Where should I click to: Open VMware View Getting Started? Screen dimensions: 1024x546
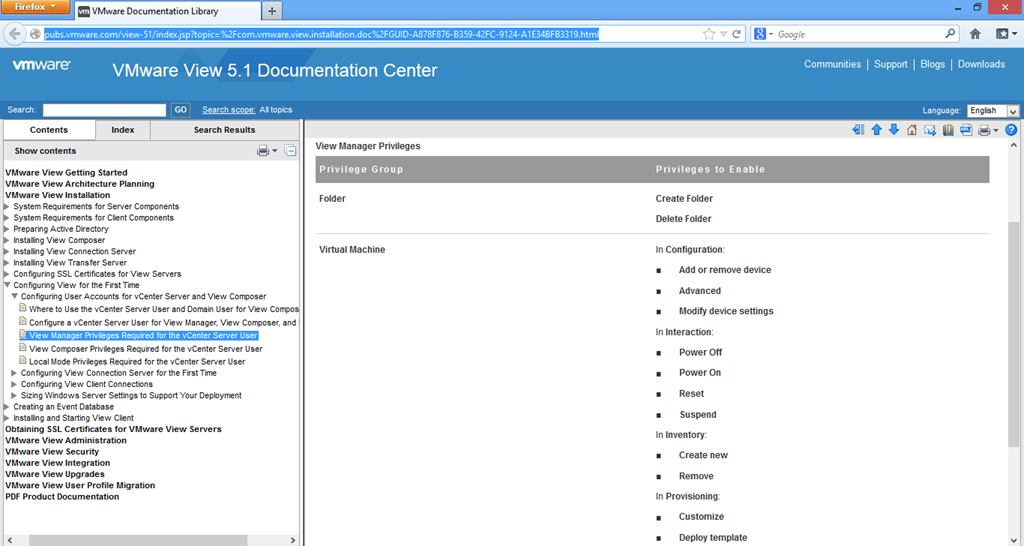point(66,172)
